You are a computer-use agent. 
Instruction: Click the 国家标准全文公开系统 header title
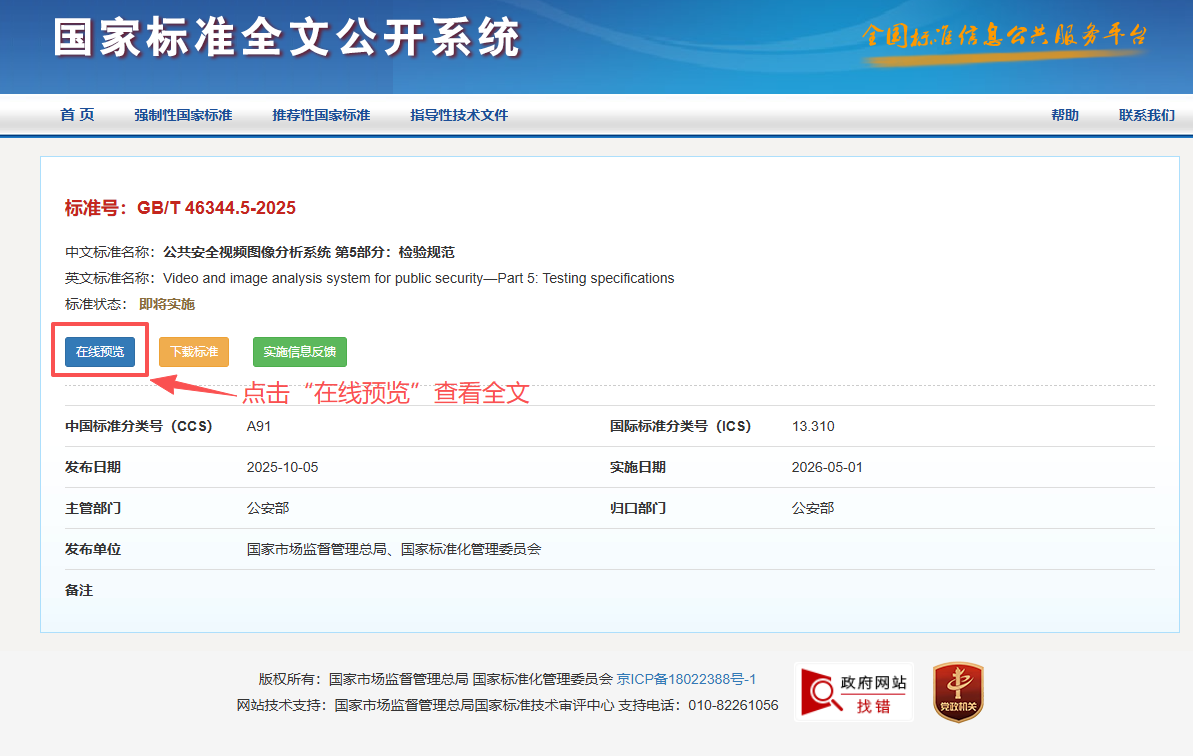pyautogui.click(x=287, y=38)
